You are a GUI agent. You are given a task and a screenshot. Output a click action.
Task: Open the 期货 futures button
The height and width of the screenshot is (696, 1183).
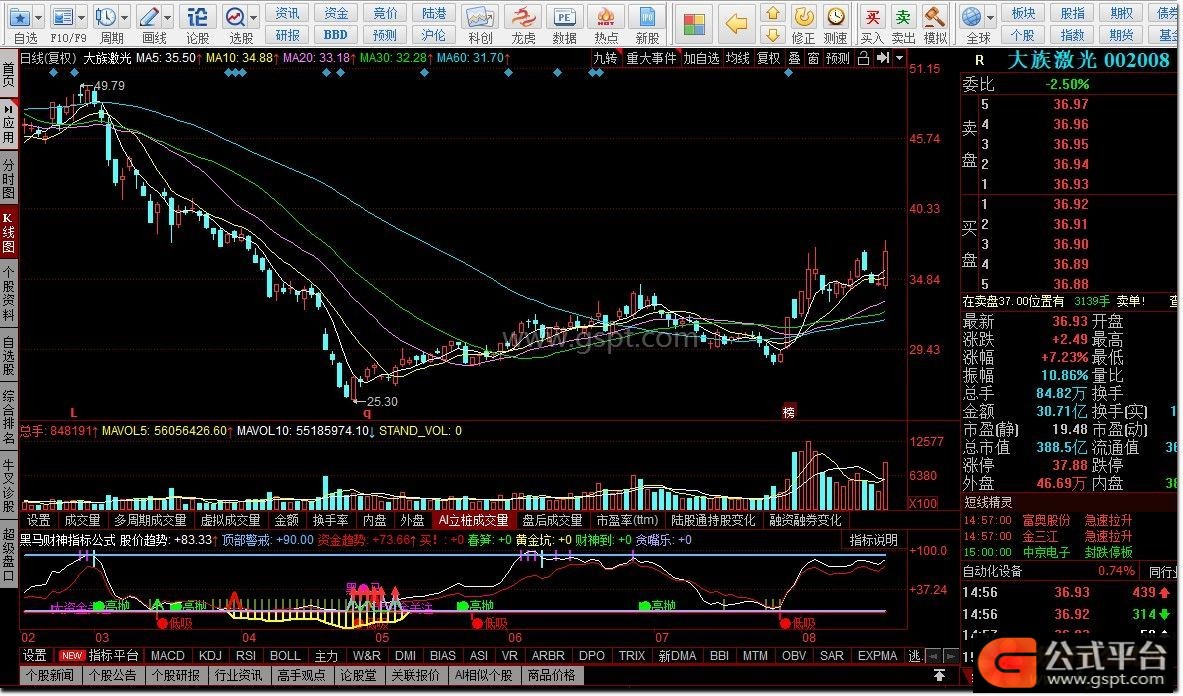pos(1121,35)
